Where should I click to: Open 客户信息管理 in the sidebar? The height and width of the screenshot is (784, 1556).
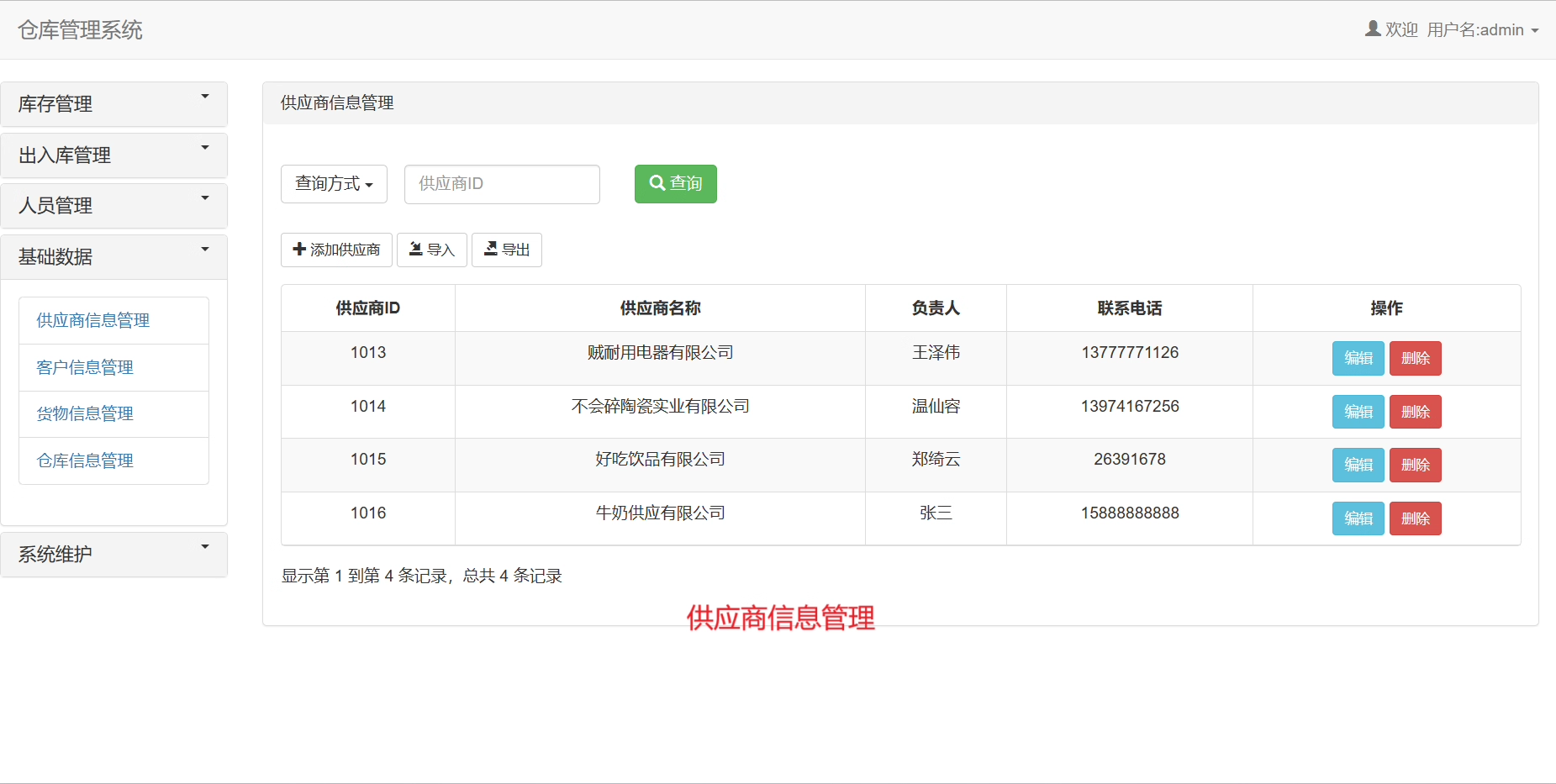(x=85, y=367)
